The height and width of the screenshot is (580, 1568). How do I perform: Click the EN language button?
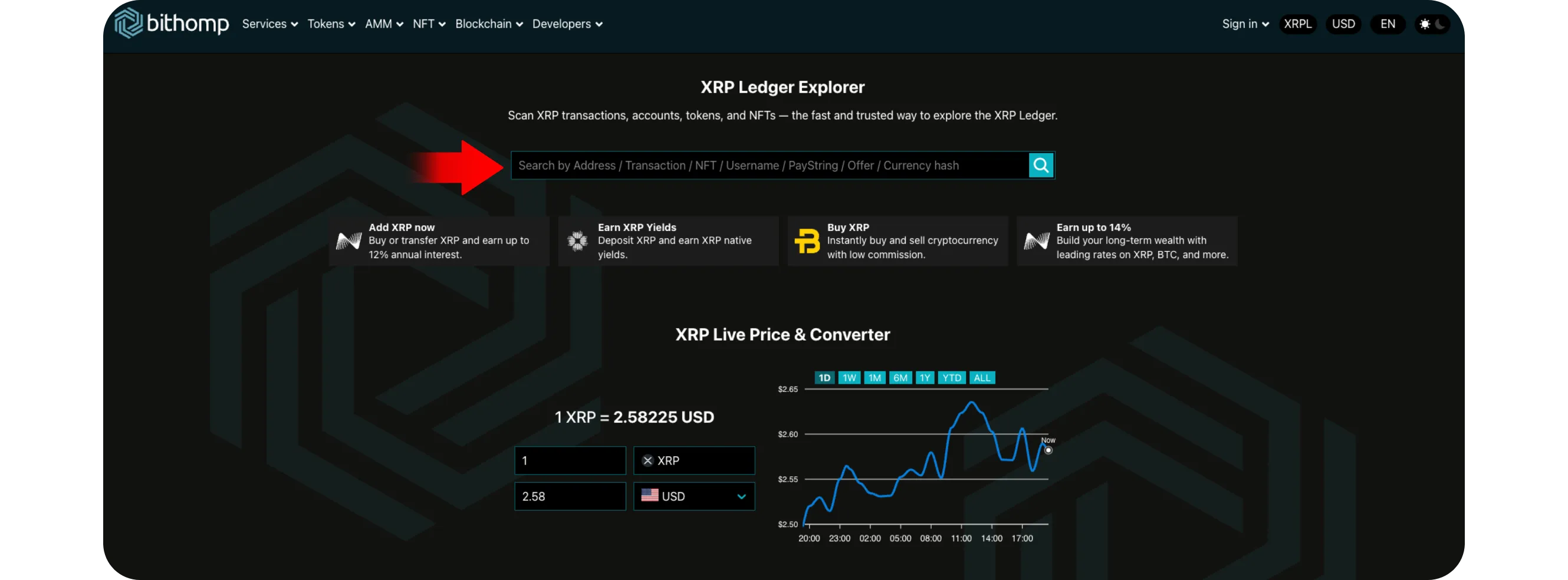(x=1387, y=24)
